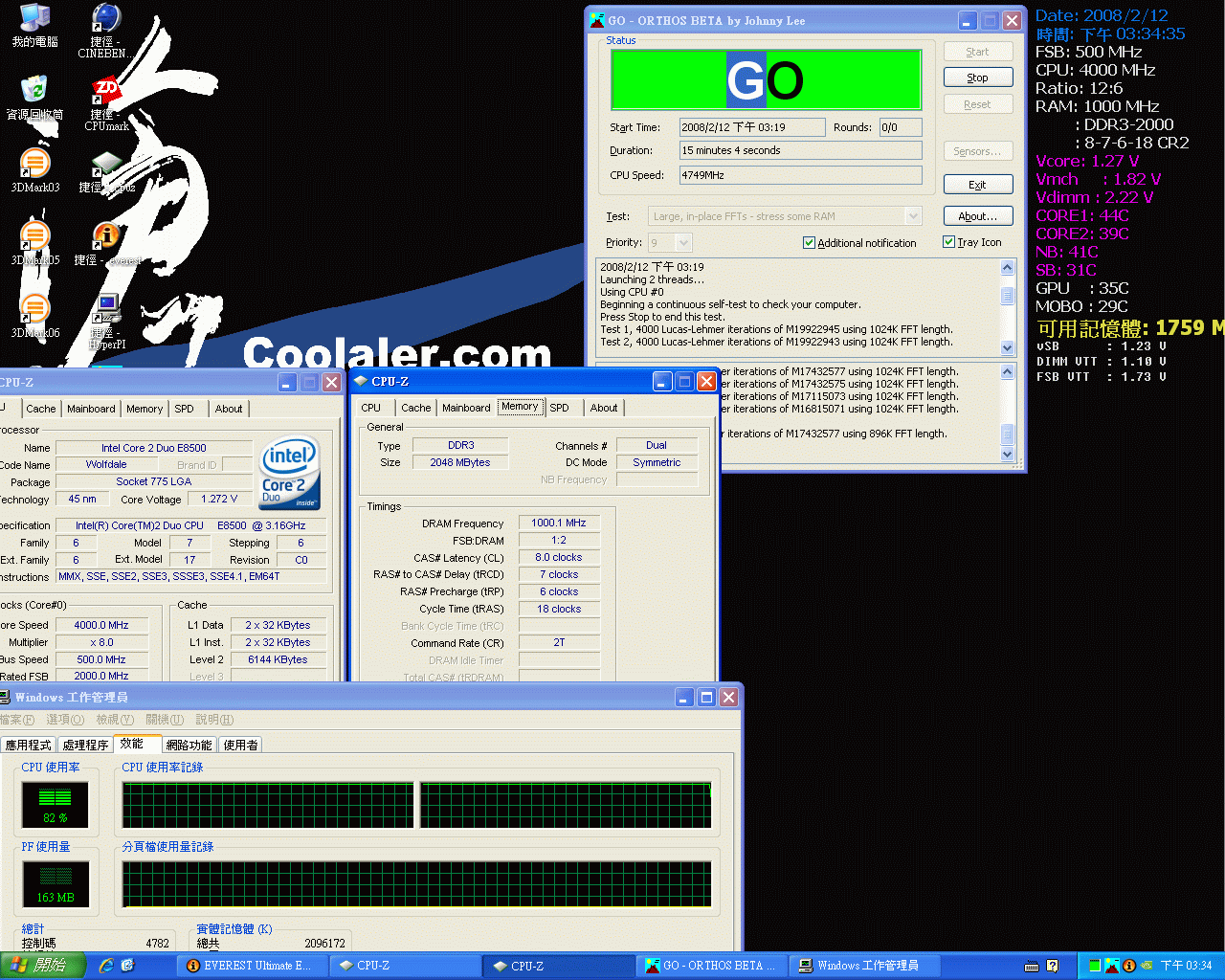Toggle Additional notification checkbox
Image resolution: width=1225 pixels, height=980 pixels.
coord(809,243)
